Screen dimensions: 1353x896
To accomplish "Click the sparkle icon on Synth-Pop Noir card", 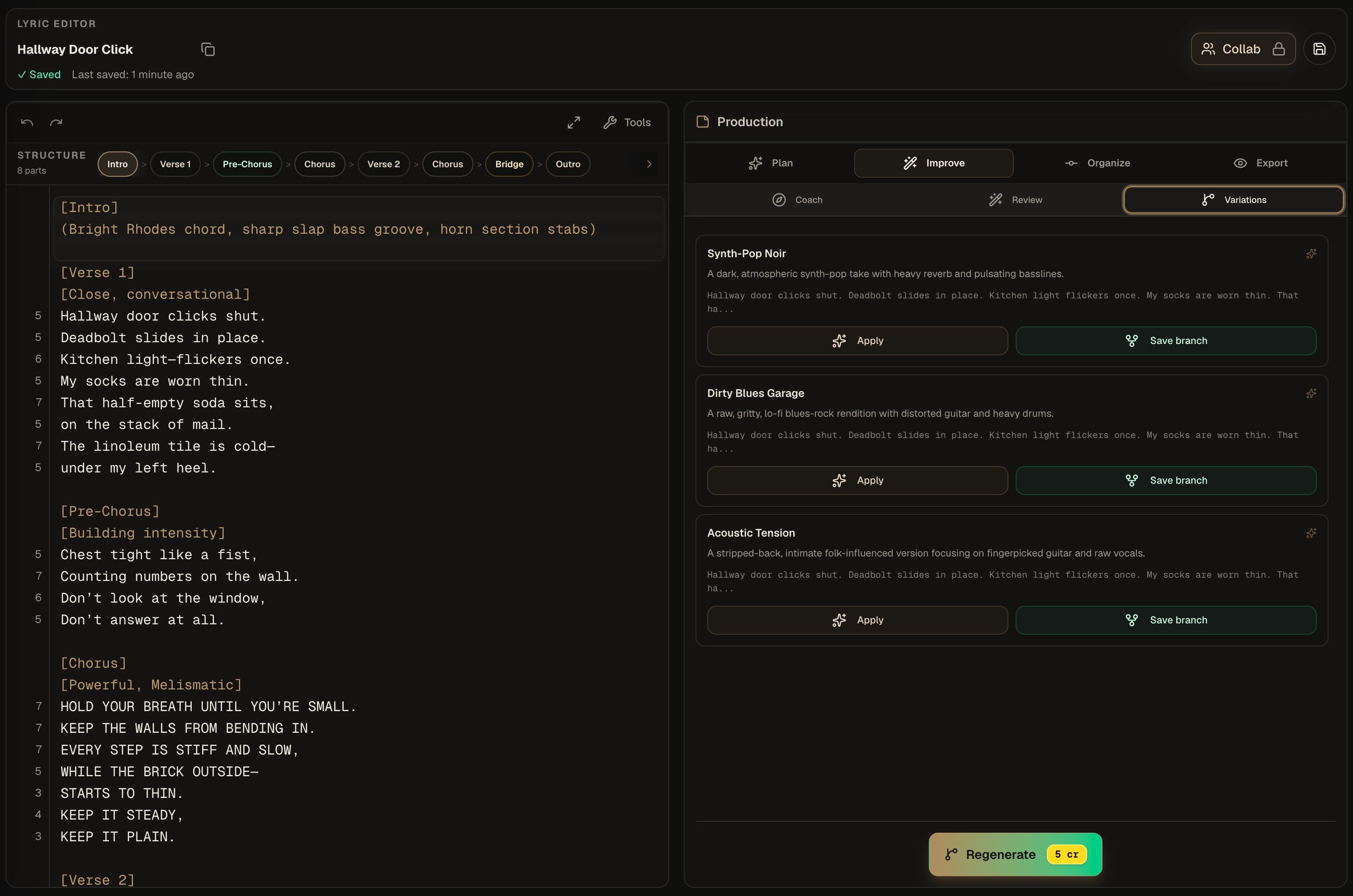I will [x=1310, y=254].
